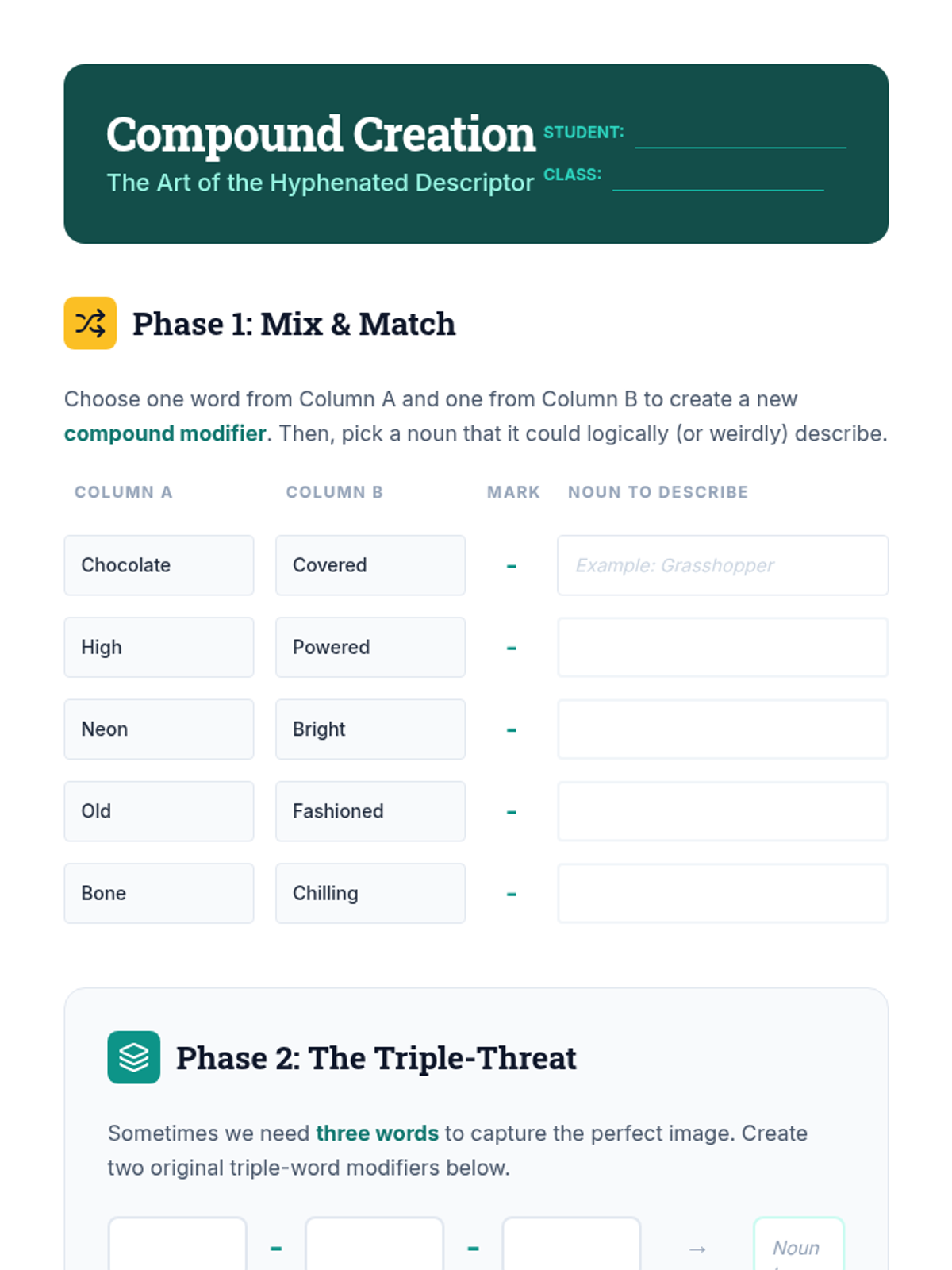Click the noun field for Neon Bright row
Viewport: 952px width, 1270px height.
pyautogui.click(x=723, y=729)
